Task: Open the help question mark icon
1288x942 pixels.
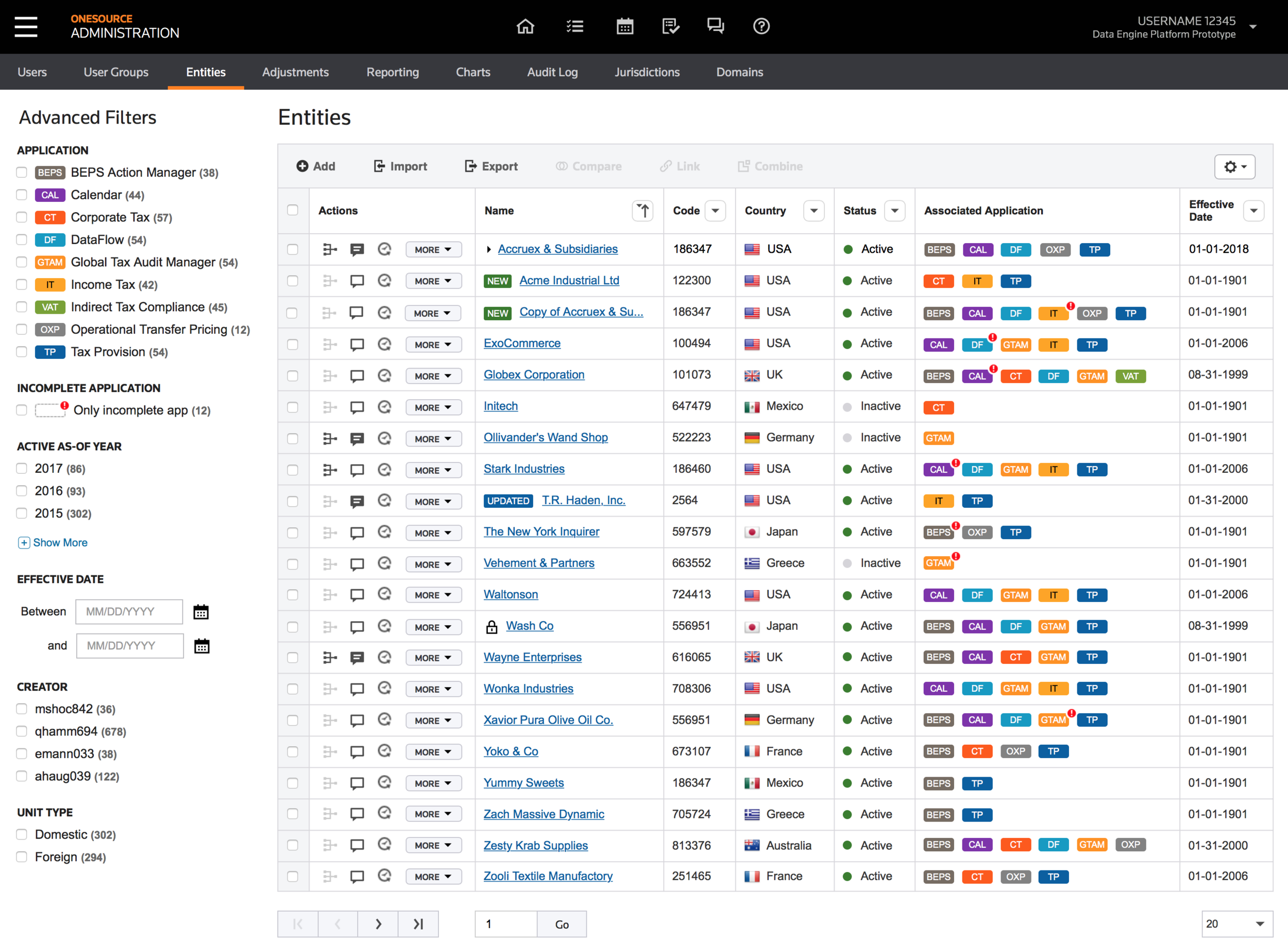Action: point(761,26)
